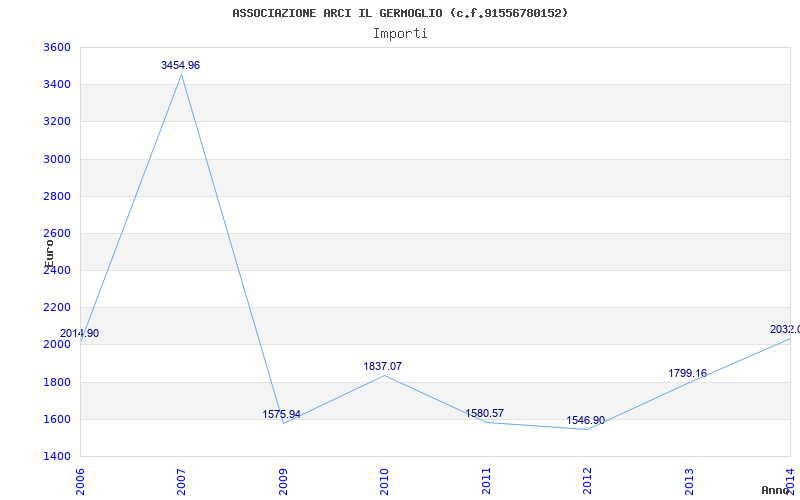This screenshot has height=500, width=800.
Task: Click the 2200 y-axis value
Action: pos(57,308)
